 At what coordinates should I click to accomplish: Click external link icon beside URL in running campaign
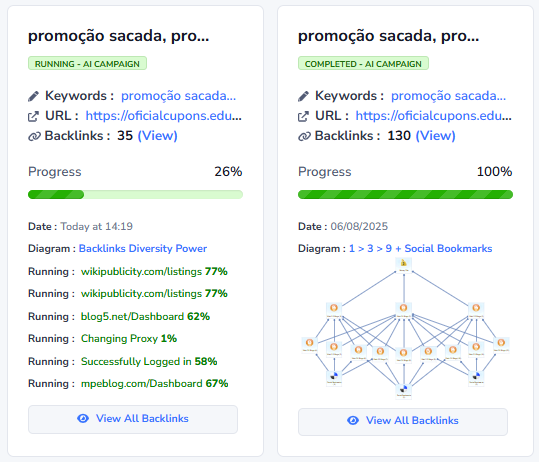[33, 117]
